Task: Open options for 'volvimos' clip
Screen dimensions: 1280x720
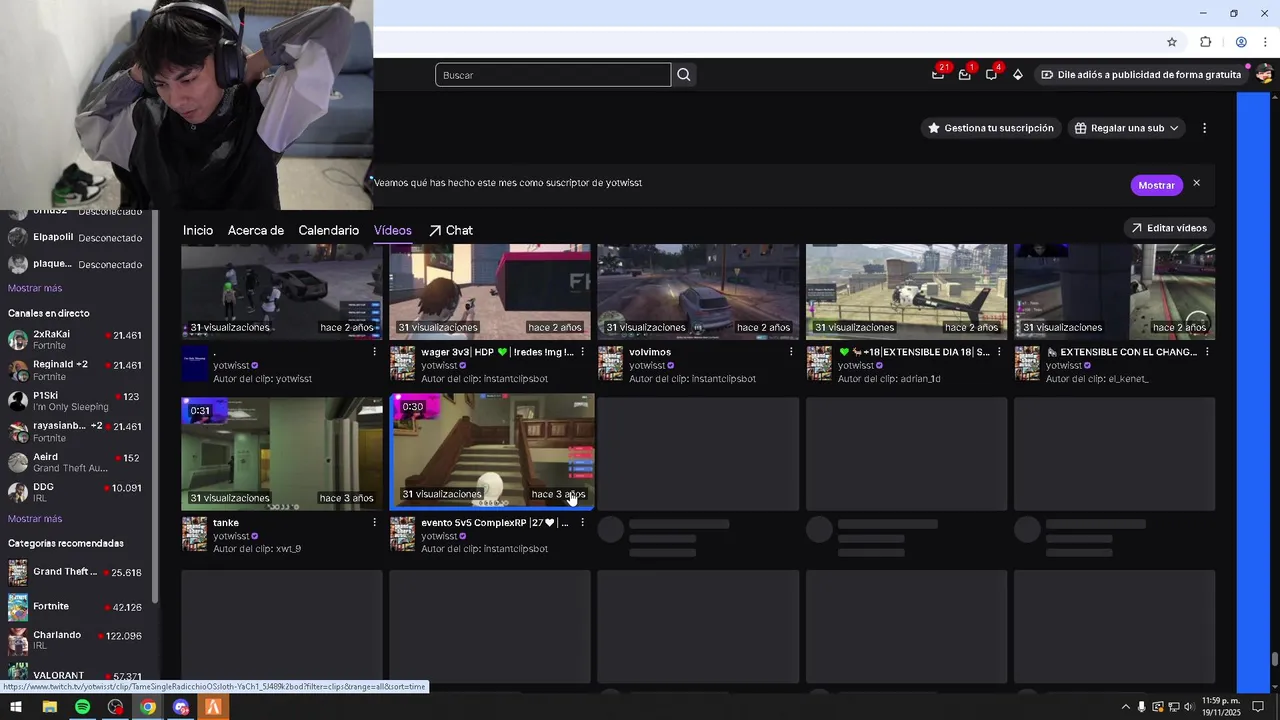Action: pyautogui.click(x=791, y=352)
